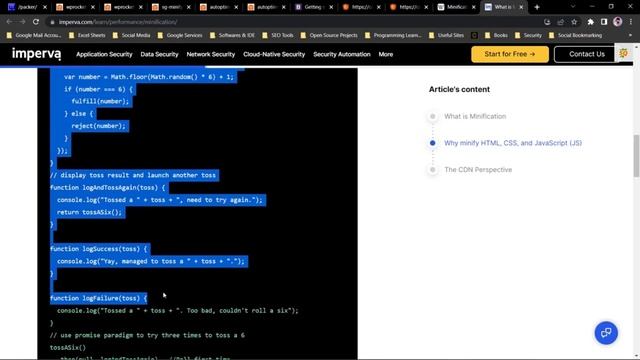This screenshot has height=360, width=640.
Task: Go back to the previous page
Action: click(x=9, y=22)
